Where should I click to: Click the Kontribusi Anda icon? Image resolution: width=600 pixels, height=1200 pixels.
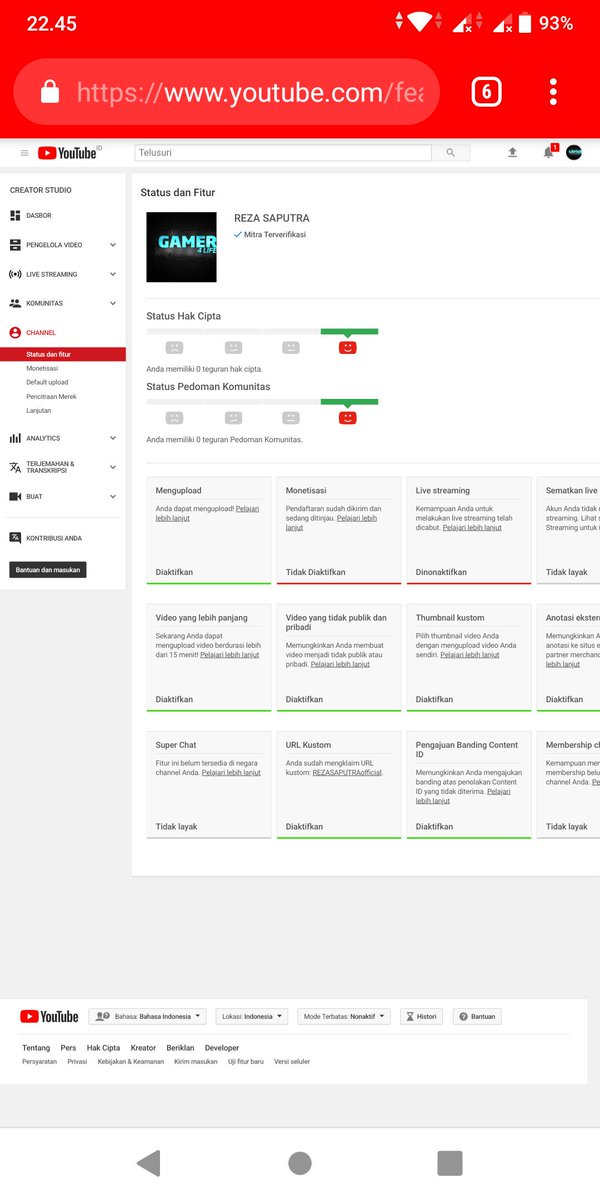[15, 538]
